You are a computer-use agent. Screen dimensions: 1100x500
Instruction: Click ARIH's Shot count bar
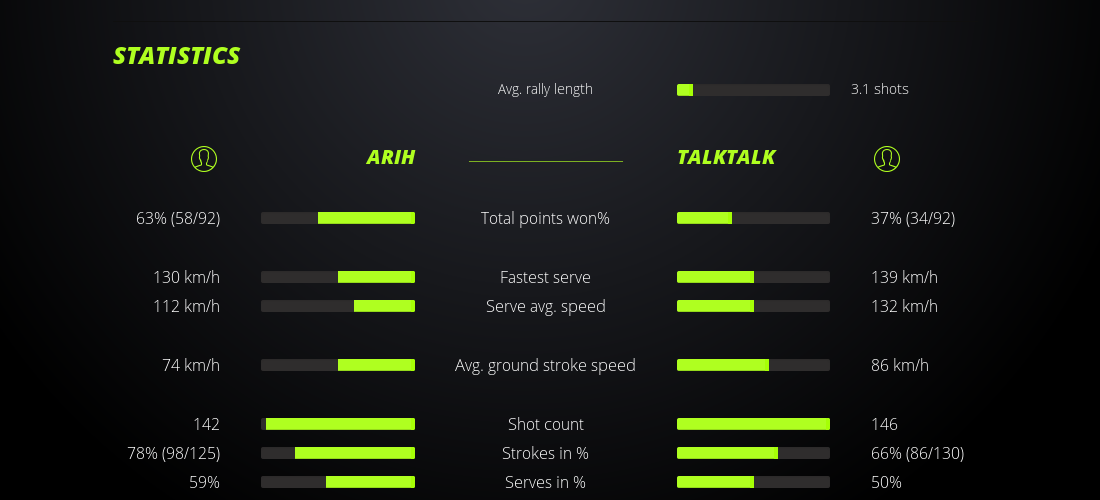tap(338, 424)
